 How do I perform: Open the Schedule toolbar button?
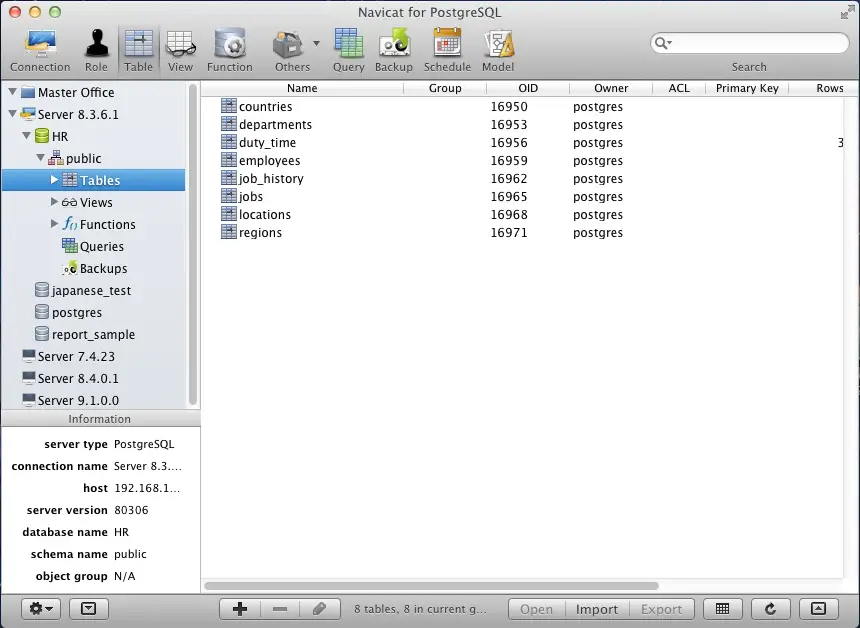click(x=448, y=51)
